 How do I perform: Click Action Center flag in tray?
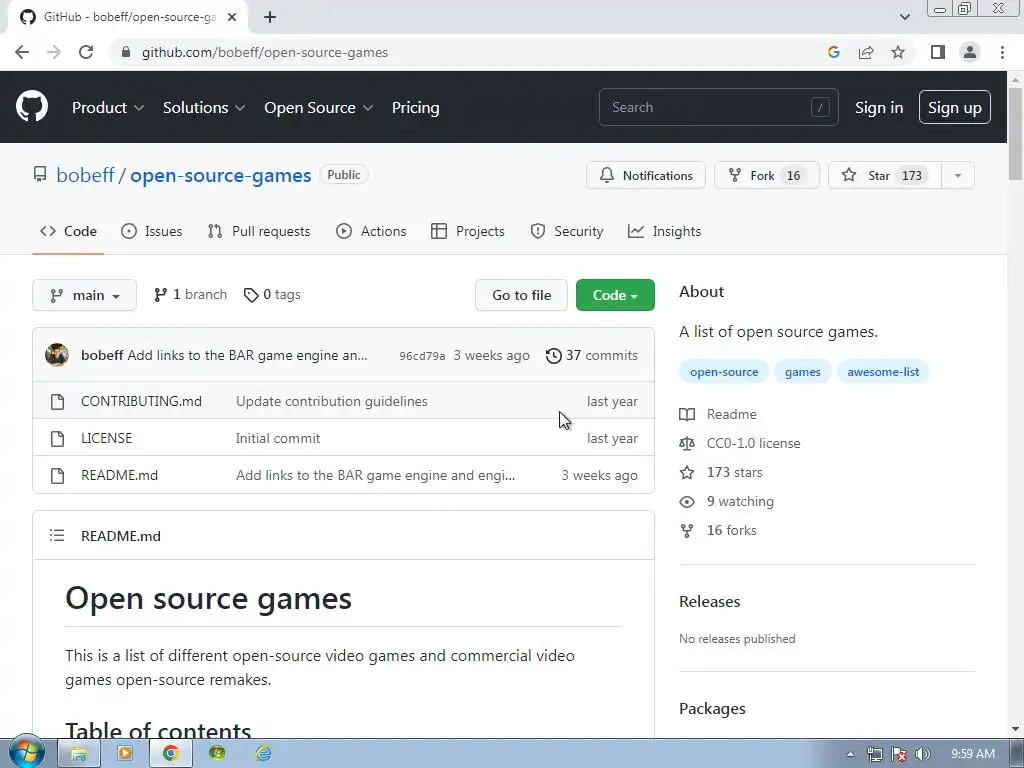click(x=899, y=754)
